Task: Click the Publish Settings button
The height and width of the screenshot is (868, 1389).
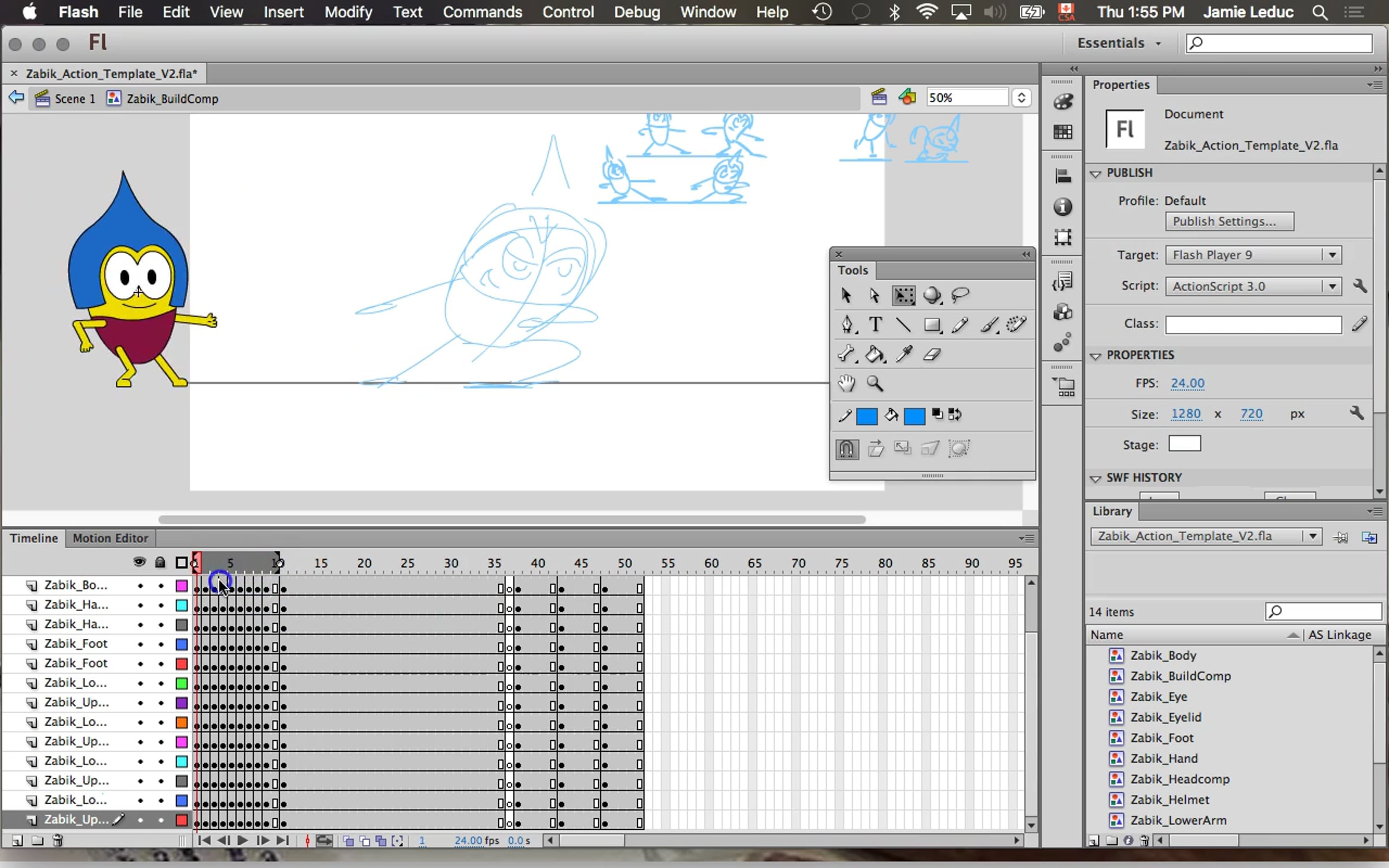Action: (1229, 222)
